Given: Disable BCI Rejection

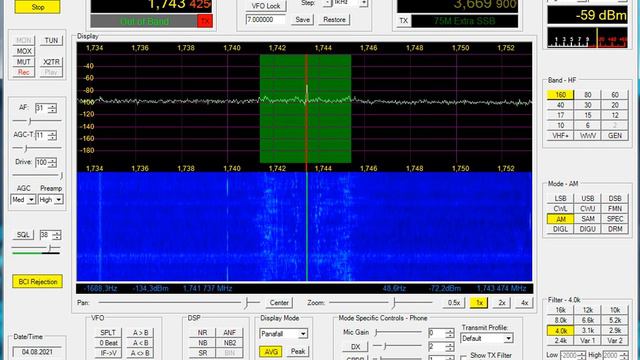Looking at the screenshot, I should pyautogui.click(x=38, y=282).
